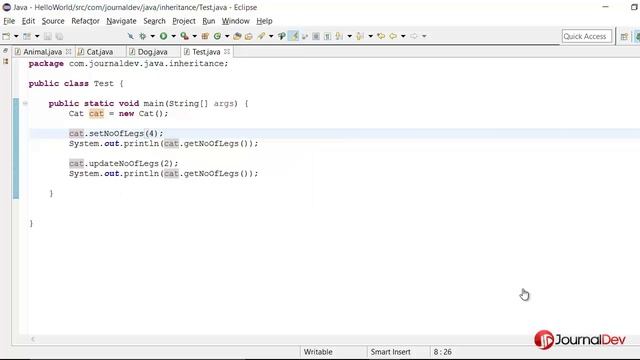Viewport: 640px width, 360px height.
Task: Open the New wizard dropdown arrow
Action: point(16,36)
